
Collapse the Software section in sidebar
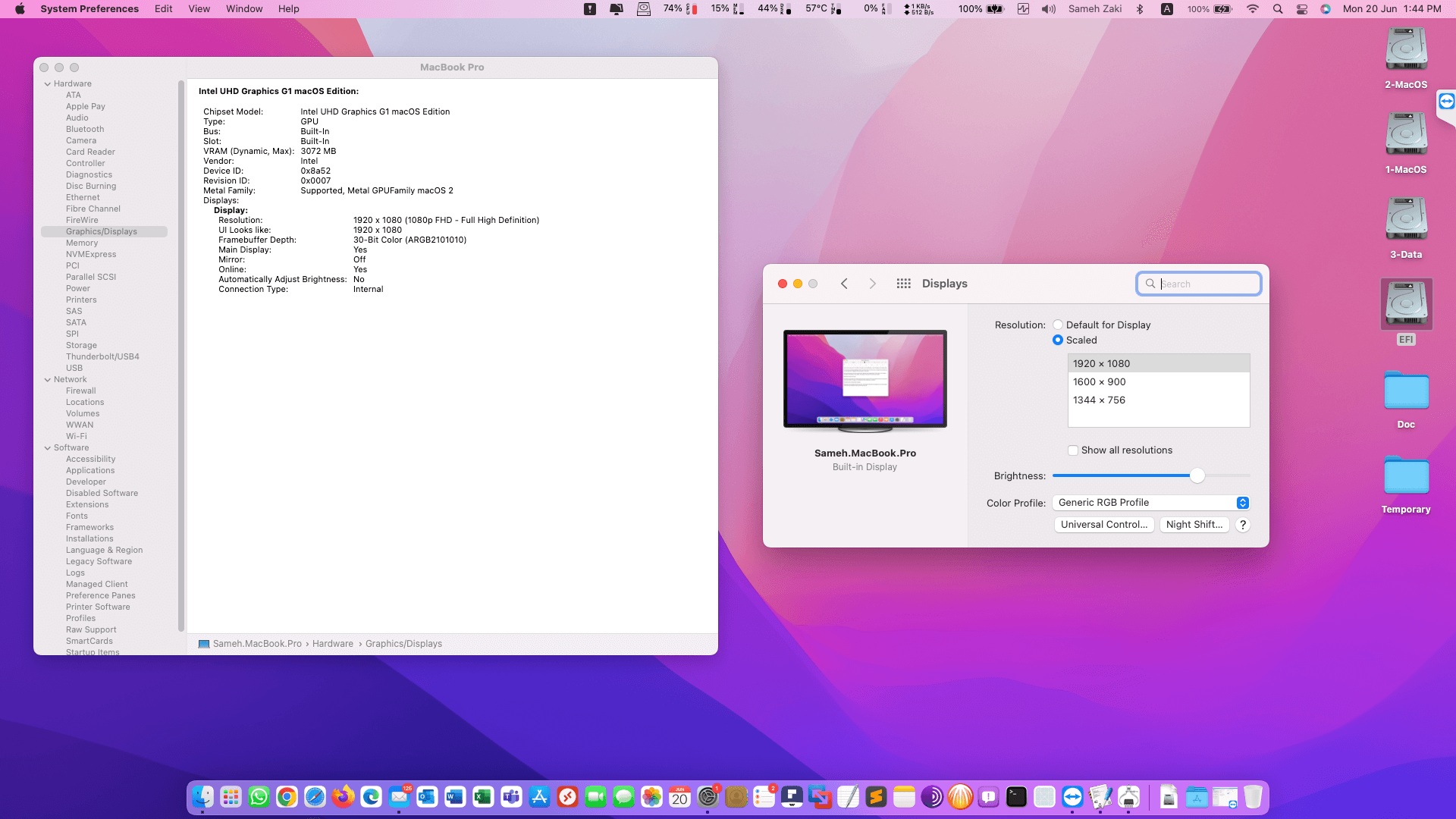click(x=48, y=448)
